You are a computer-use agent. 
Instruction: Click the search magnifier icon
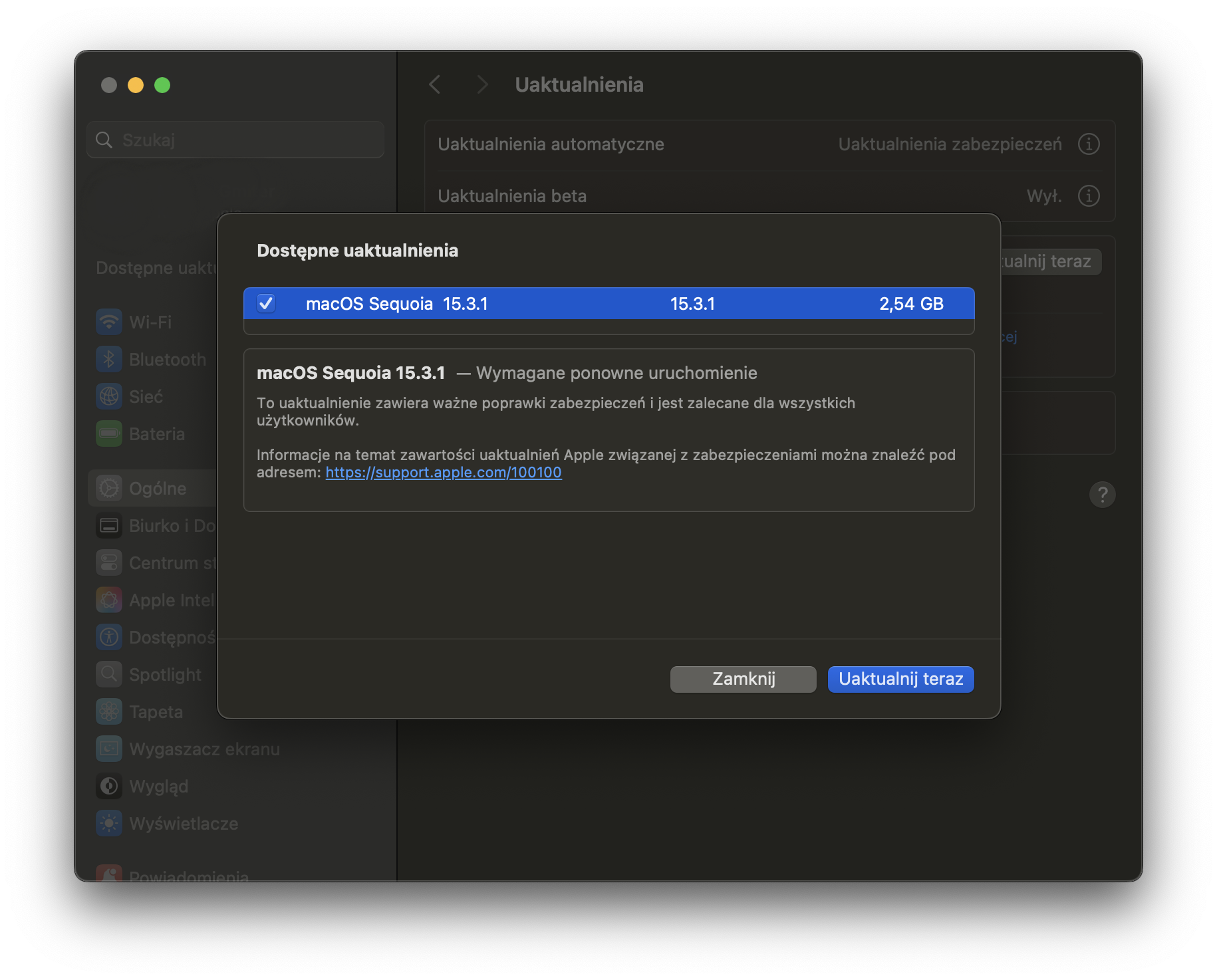[104, 140]
